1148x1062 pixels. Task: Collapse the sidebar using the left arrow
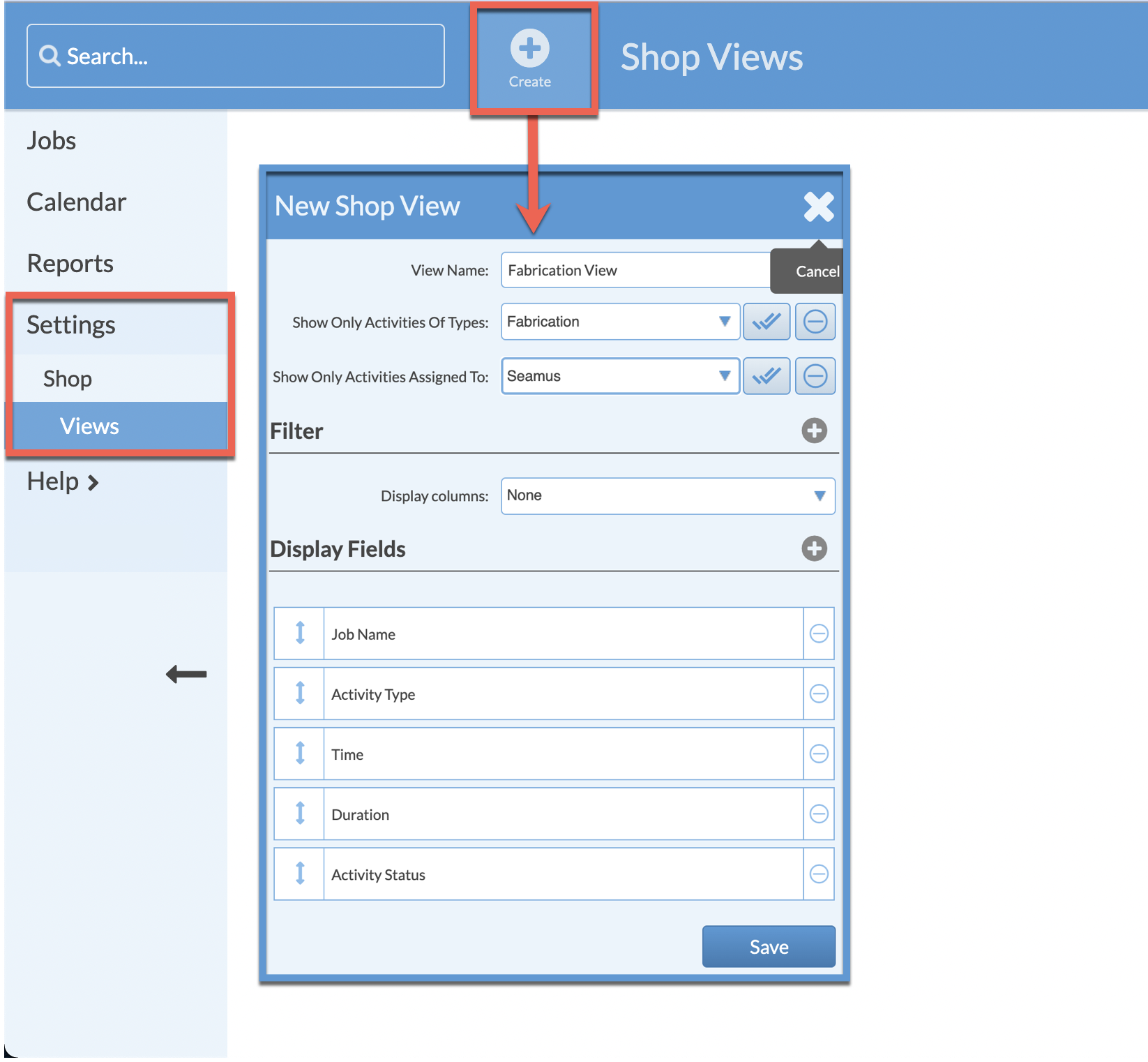[x=186, y=673]
